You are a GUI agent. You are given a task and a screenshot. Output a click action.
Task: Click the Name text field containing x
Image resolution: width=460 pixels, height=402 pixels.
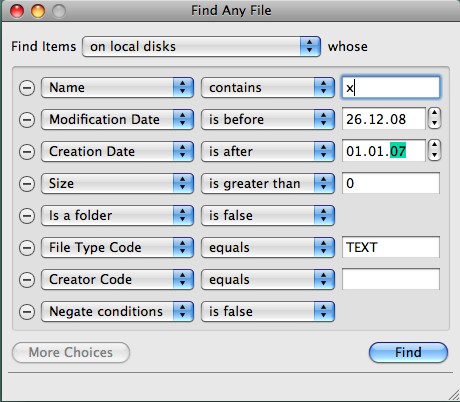391,88
